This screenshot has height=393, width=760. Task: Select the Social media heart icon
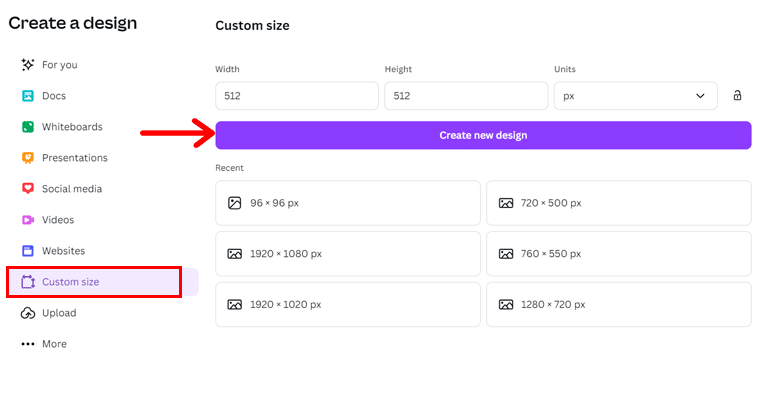coord(28,189)
